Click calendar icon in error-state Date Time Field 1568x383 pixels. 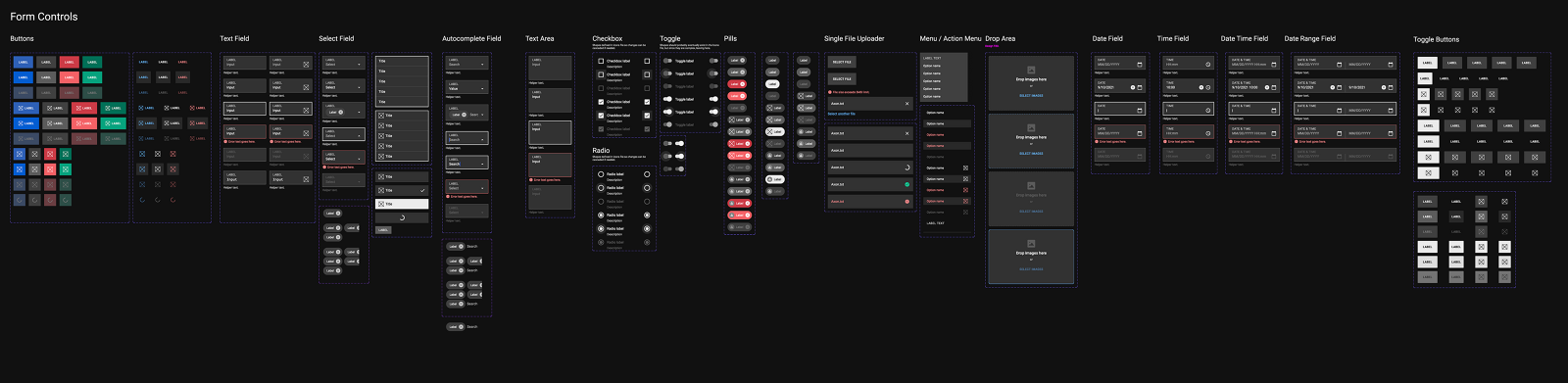click(x=1274, y=133)
